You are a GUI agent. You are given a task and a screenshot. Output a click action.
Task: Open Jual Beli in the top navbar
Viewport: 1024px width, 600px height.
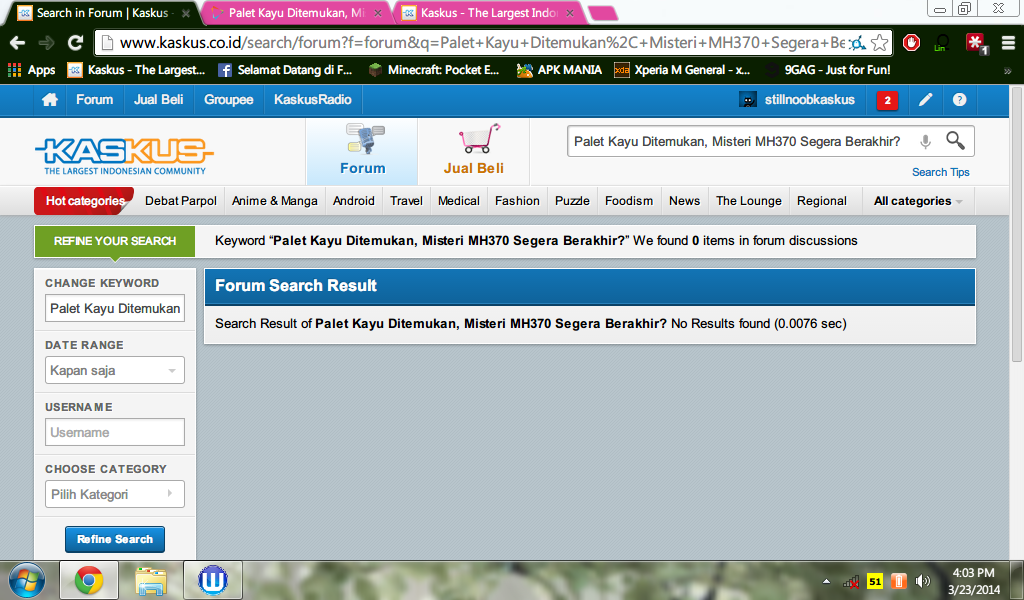(159, 100)
